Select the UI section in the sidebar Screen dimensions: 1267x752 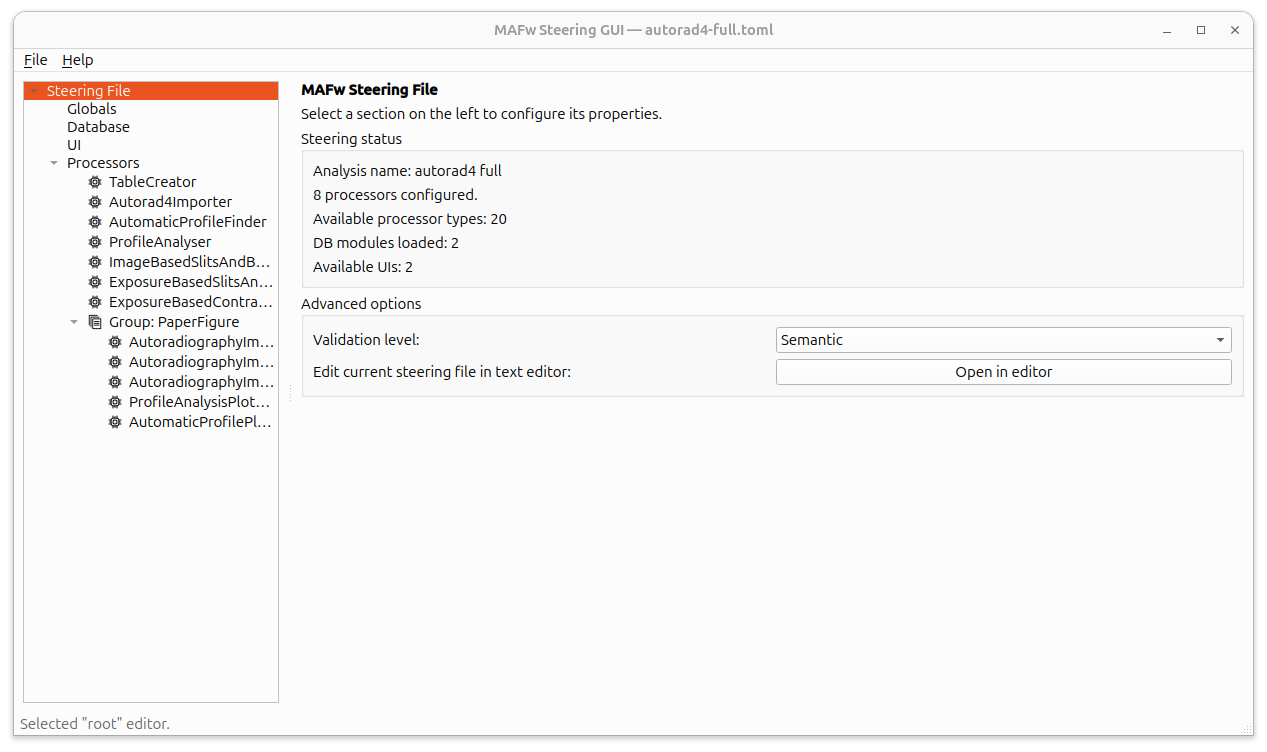pyautogui.click(x=74, y=144)
